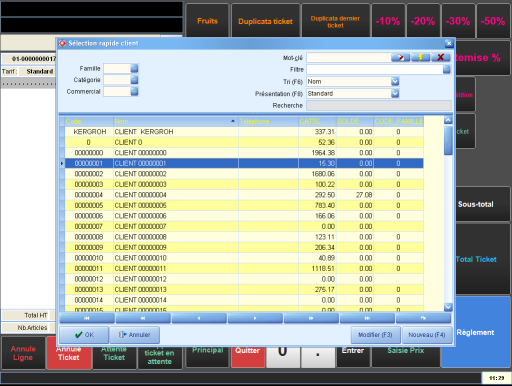Click CATTC value 783.40
Viewport: 512px width, 386px height.
tap(325, 205)
